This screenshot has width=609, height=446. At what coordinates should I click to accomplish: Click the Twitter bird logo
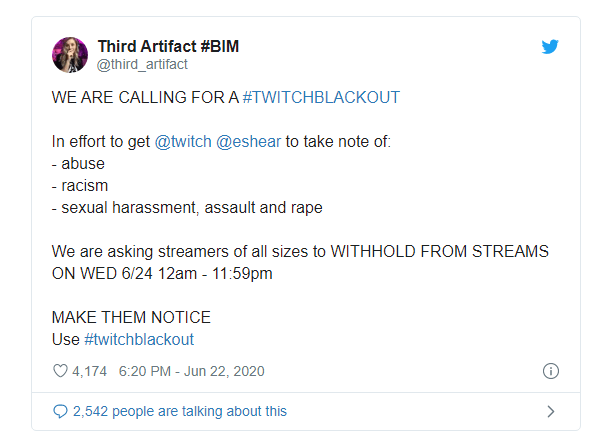click(x=550, y=47)
